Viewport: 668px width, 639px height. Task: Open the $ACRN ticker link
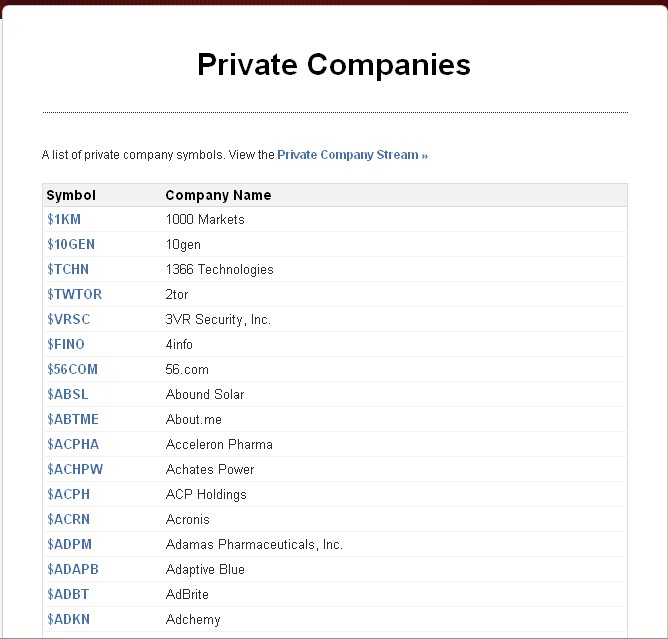(x=68, y=519)
